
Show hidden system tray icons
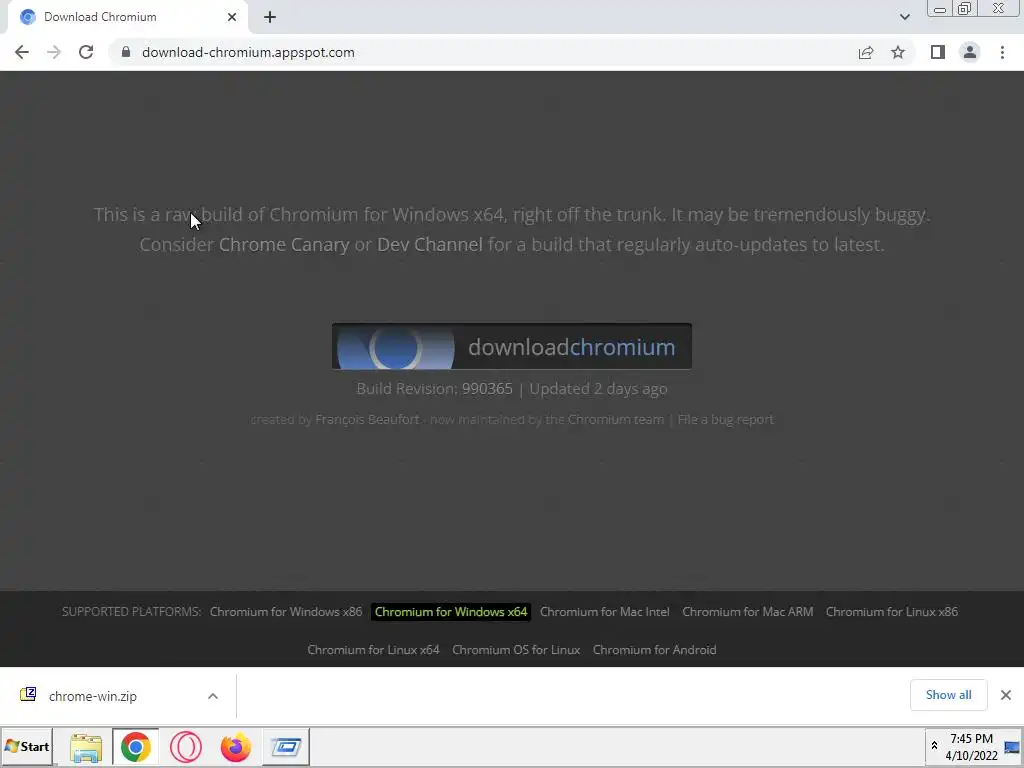pos(935,746)
